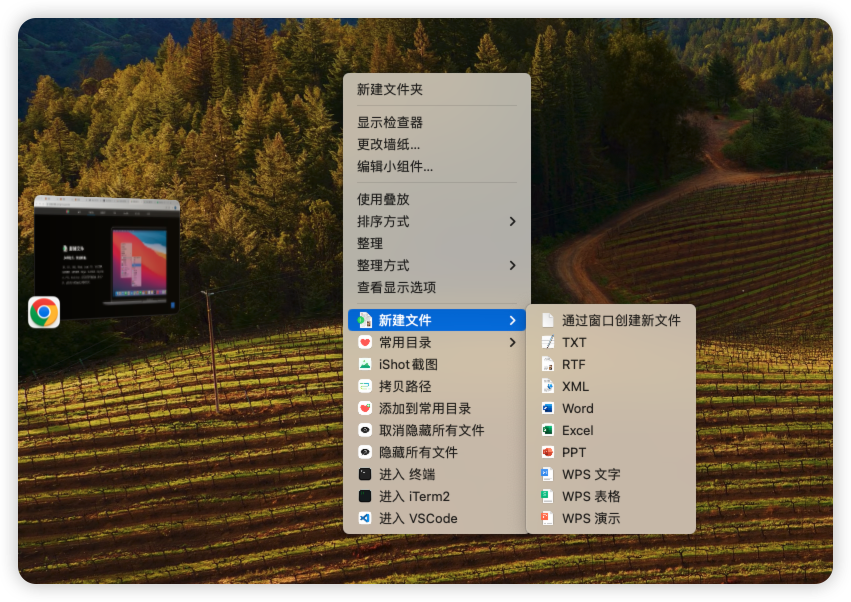The width and height of the screenshot is (851, 602).
Task: Click the heart icon beside 添加到常用目录
Action: [365, 408]
